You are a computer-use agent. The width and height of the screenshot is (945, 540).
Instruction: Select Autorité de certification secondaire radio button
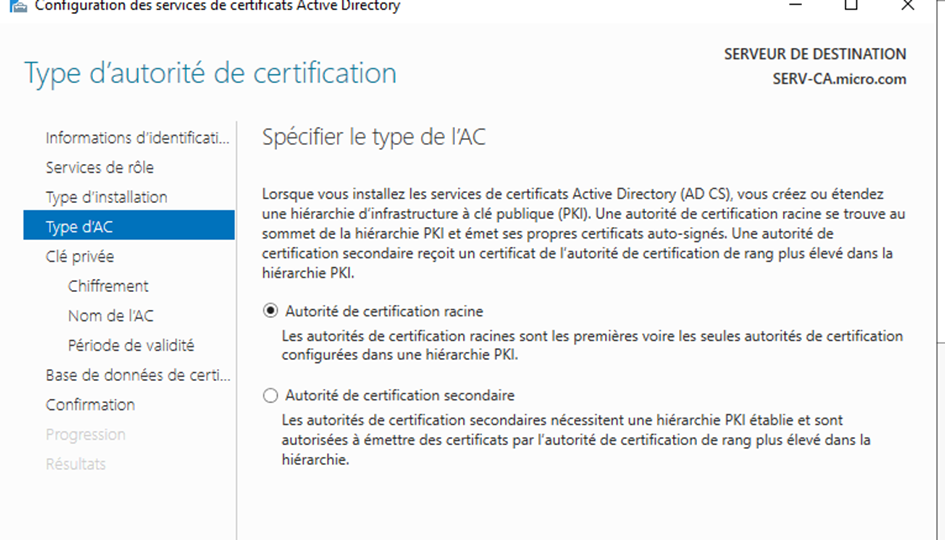pos(271,395)
